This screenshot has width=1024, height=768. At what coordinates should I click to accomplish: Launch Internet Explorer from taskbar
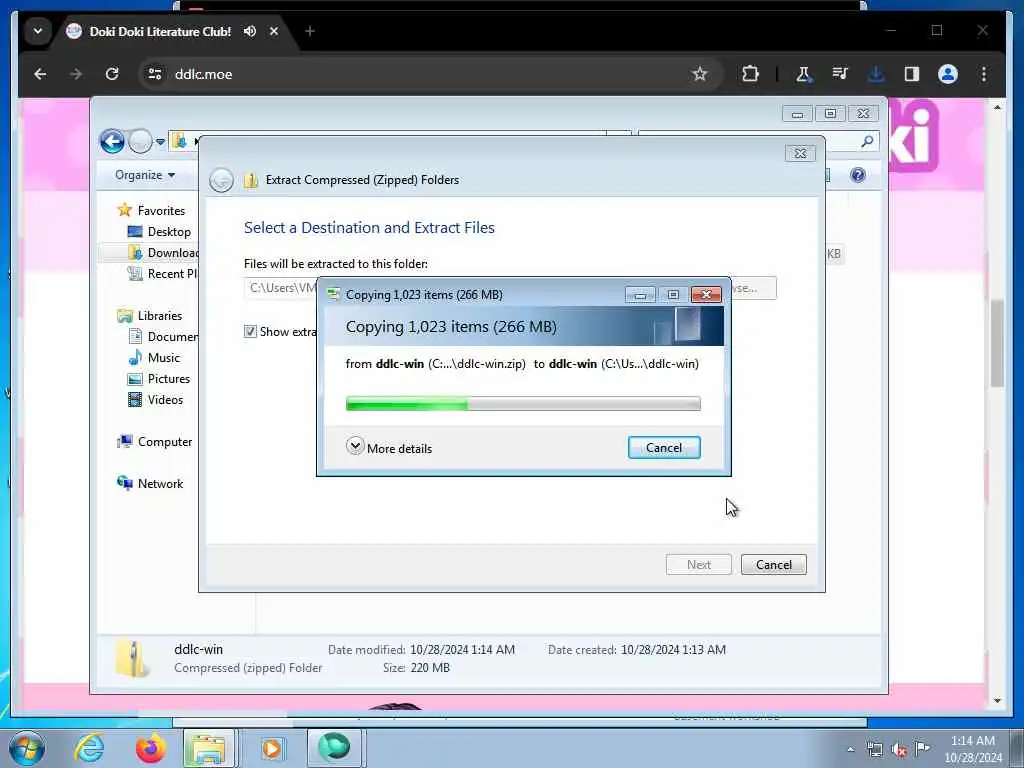pos(89,748)
